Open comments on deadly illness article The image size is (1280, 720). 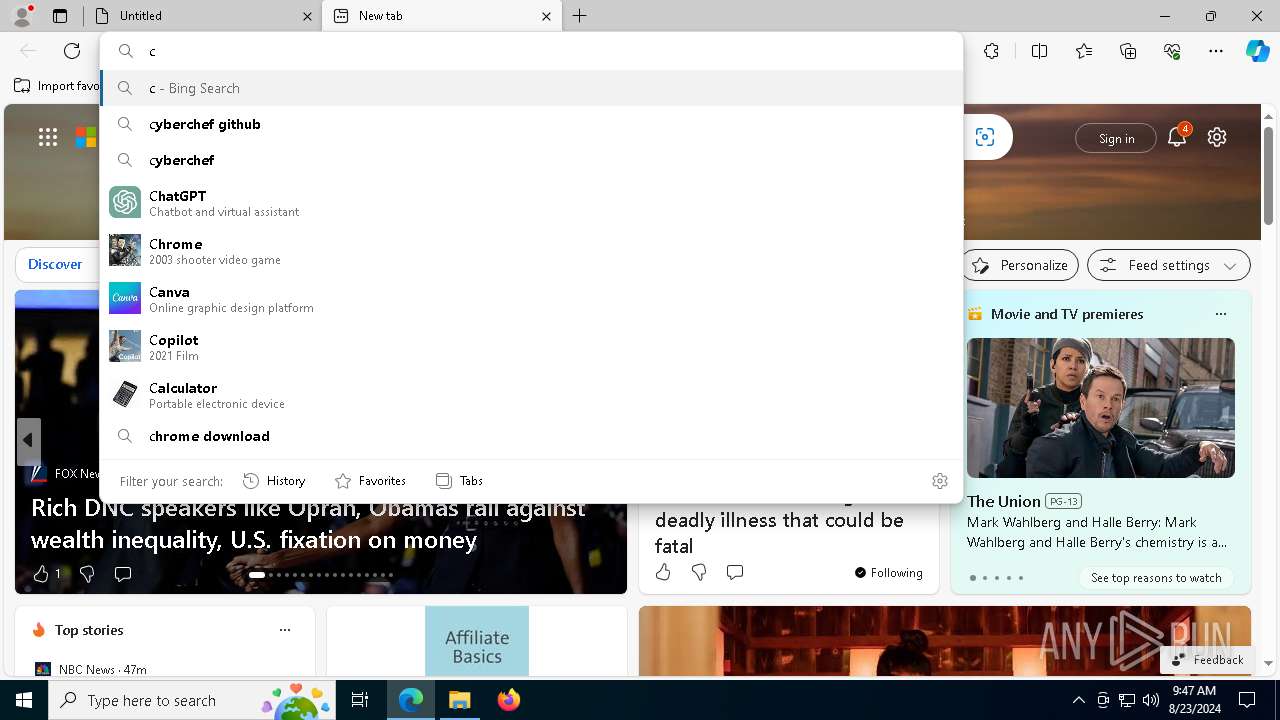tap(735, 572)
